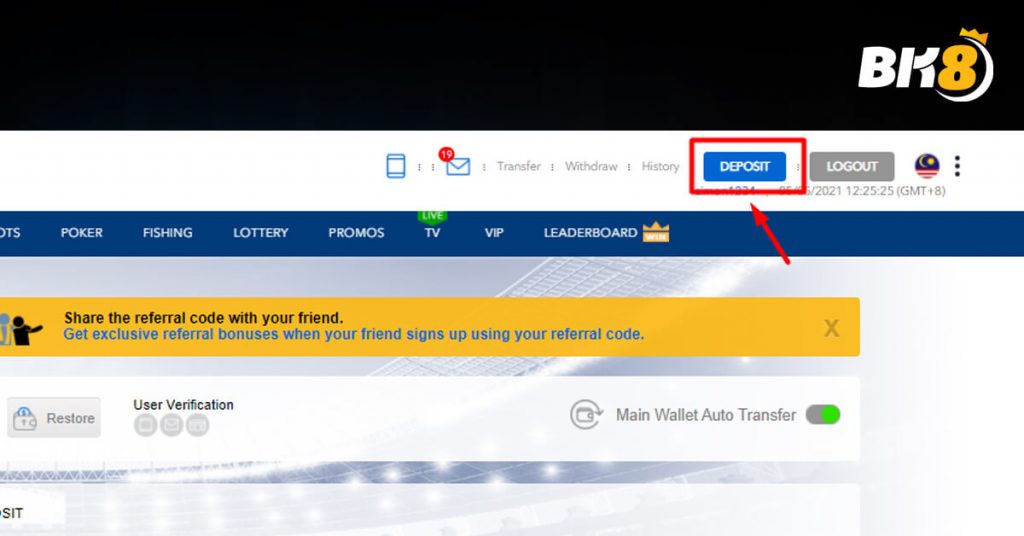Toggle Main Wallet Auto Transfer switch
Screen dimensions: 1024x536
(823, 415)
